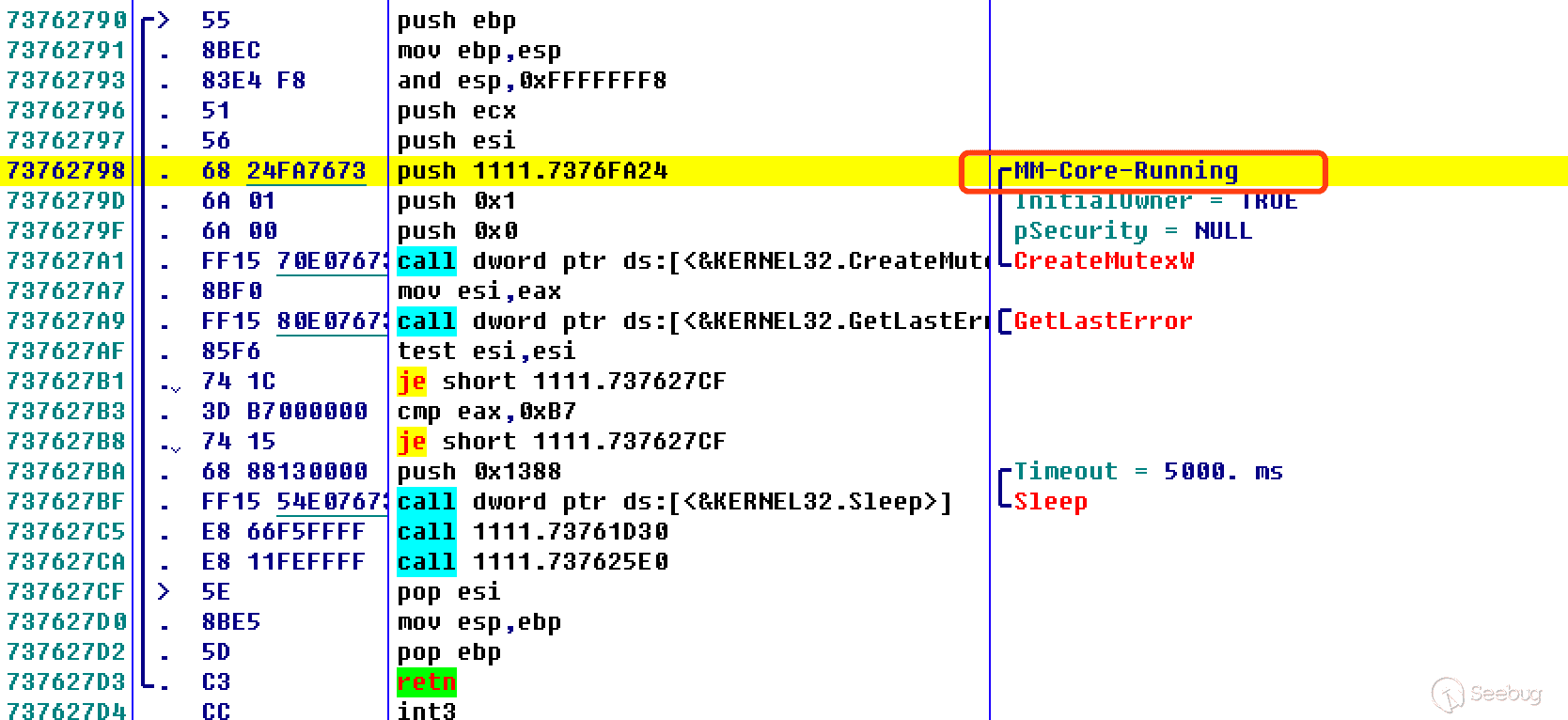Screen dimensions: 1568x720
Task: Click address 73762797
Action: [x=67, y=140]
